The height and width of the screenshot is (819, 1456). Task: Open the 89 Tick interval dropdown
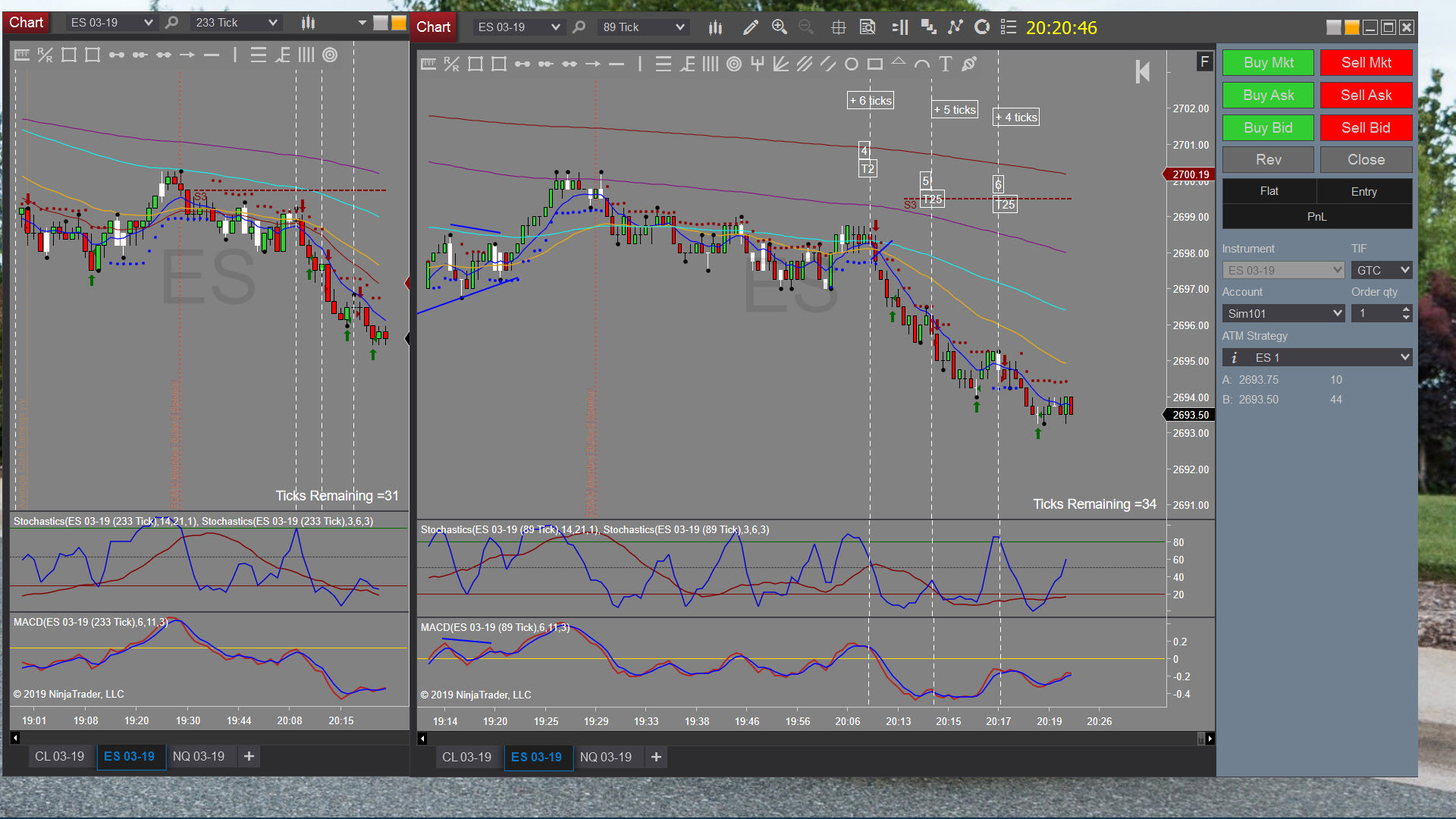click(x=643, y=27)
